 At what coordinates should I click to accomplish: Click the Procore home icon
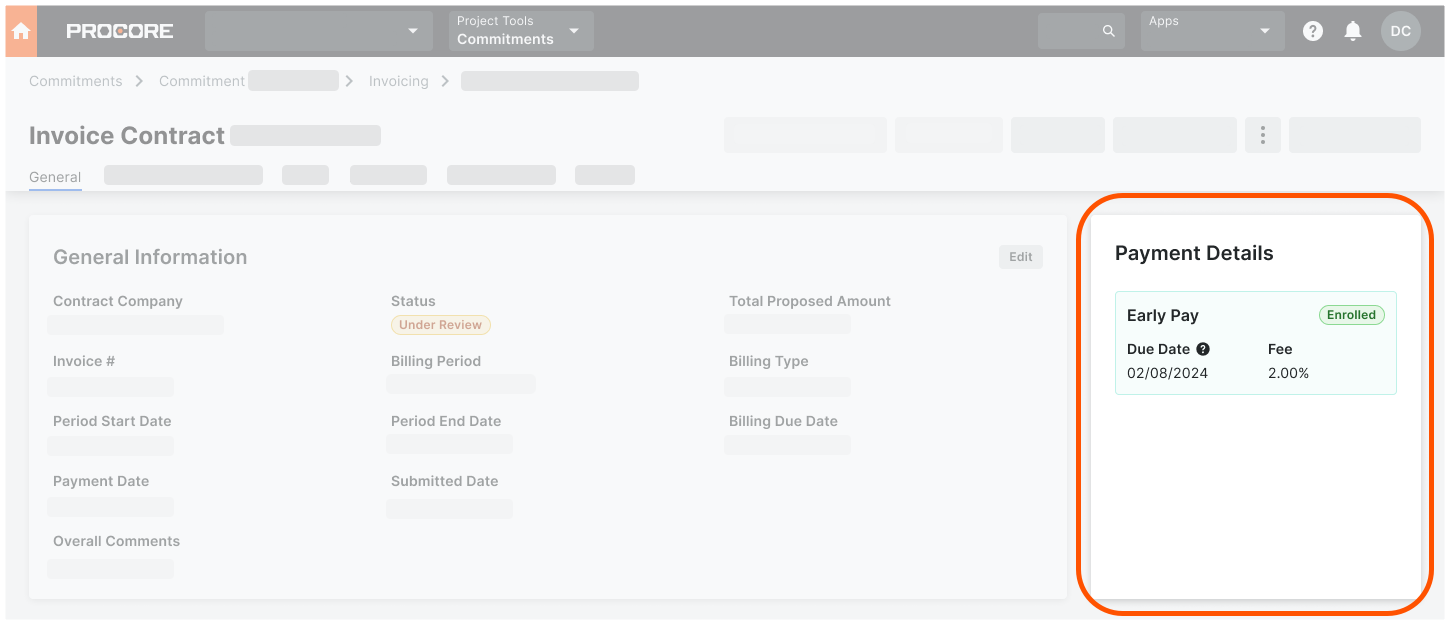click(20, 30)
